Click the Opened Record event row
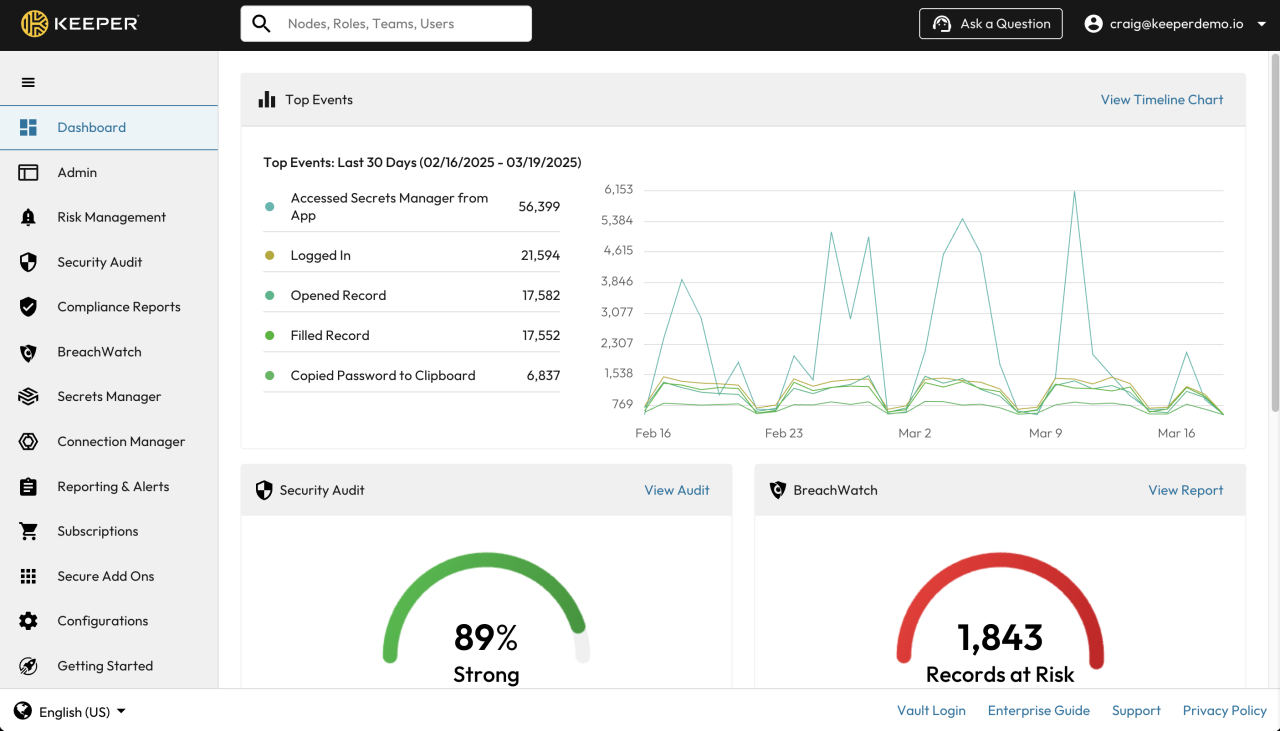Image resolution: width=1280 pixels, height=731 pixels. point(412,296)
